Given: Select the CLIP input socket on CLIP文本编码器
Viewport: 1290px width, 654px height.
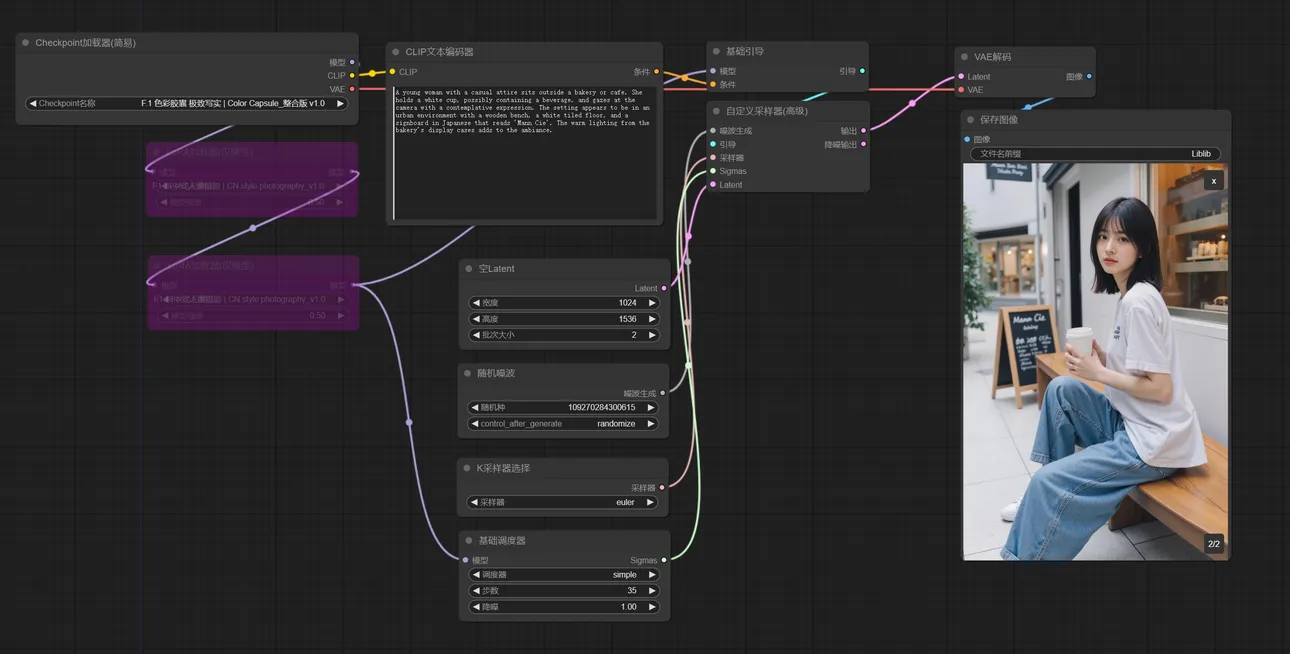Looking at the screenshot, I should (x=392, y=72).
